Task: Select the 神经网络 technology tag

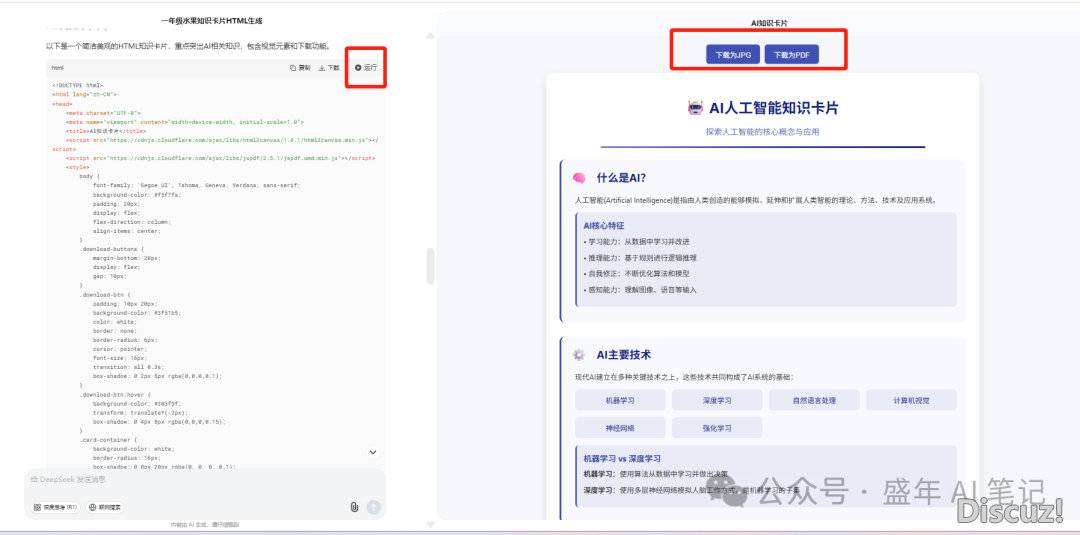Action: coord(620,428)
